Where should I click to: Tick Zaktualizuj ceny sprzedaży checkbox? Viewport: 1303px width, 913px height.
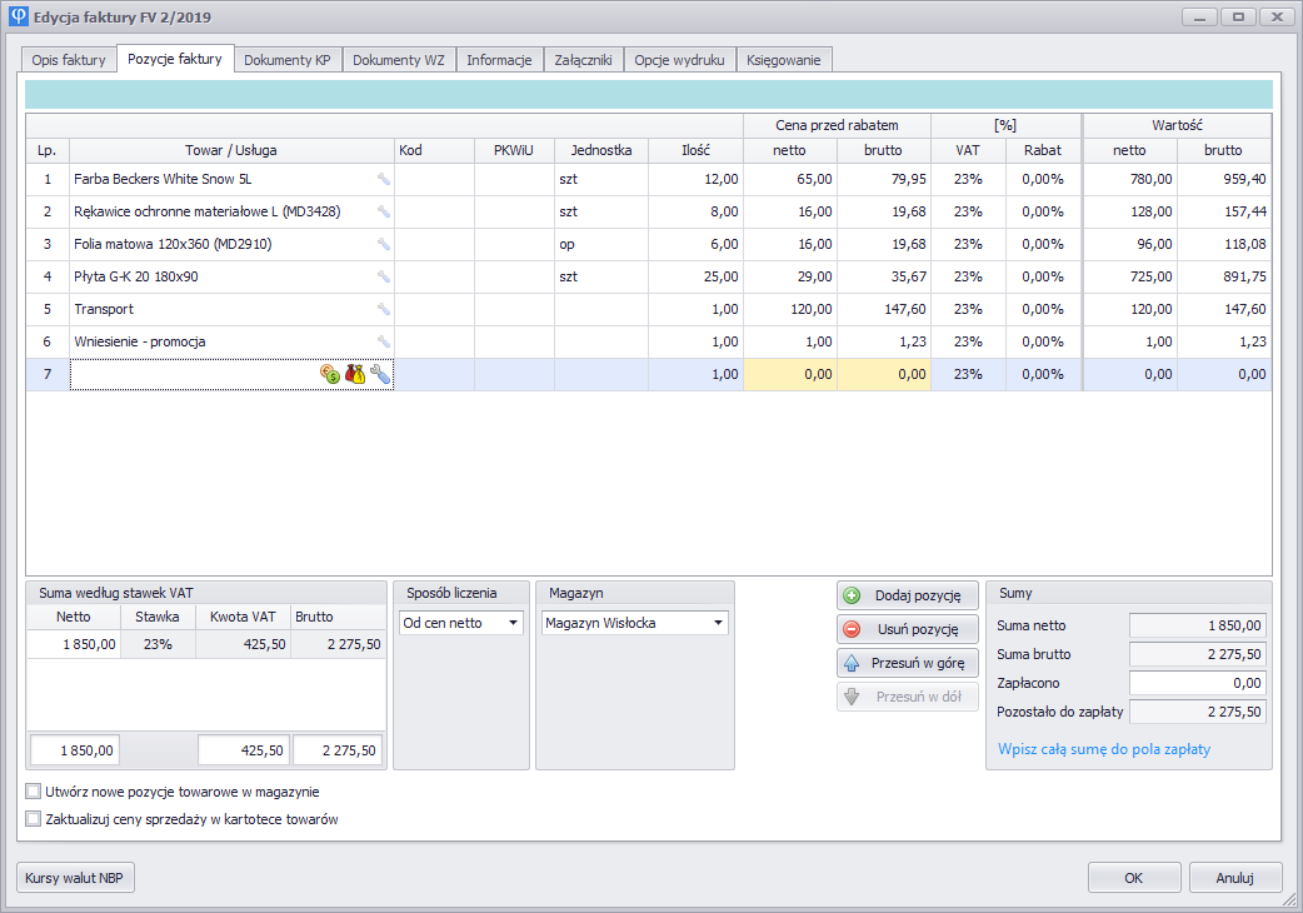point(33,819)
